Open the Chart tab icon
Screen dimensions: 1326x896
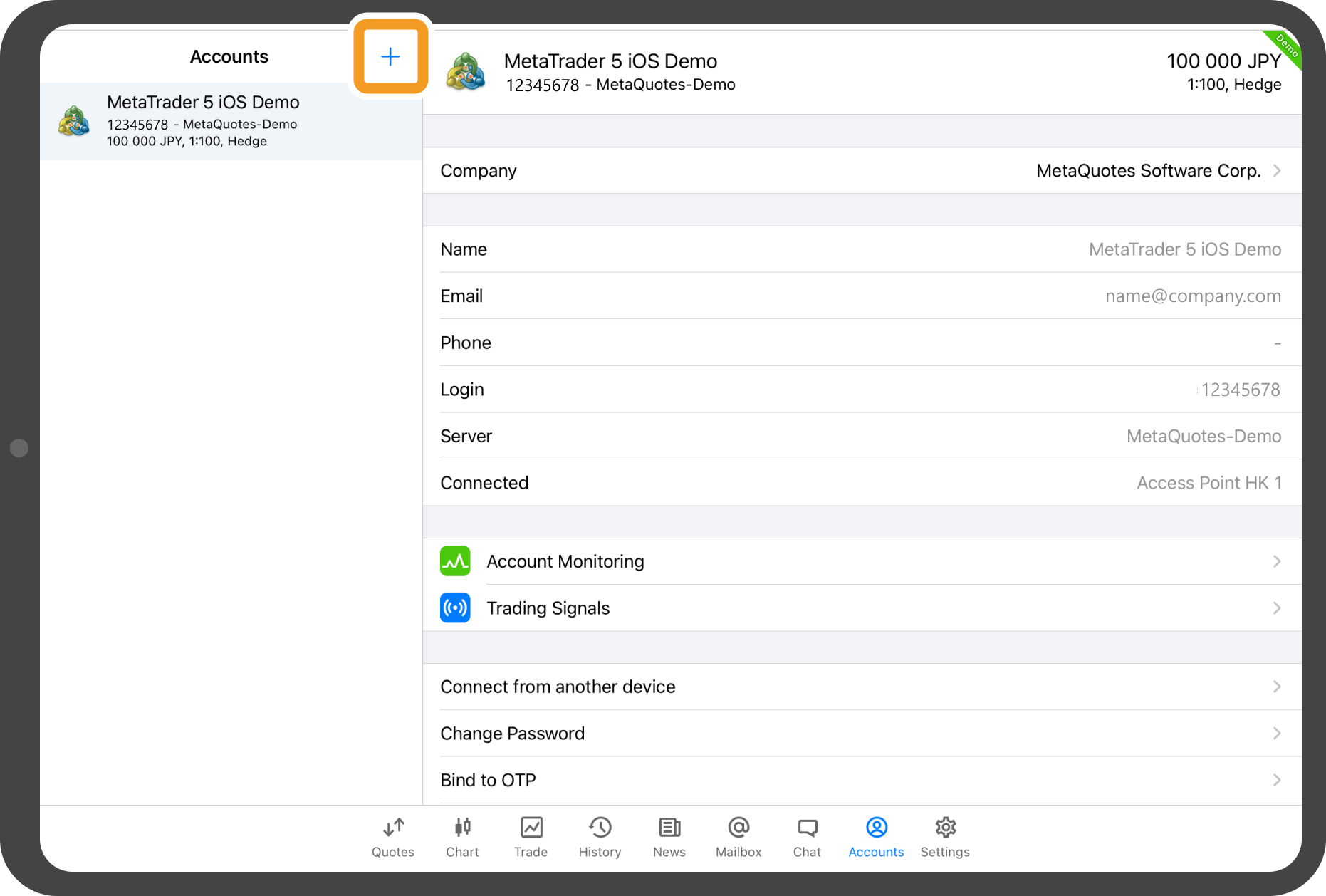point(462,828)
